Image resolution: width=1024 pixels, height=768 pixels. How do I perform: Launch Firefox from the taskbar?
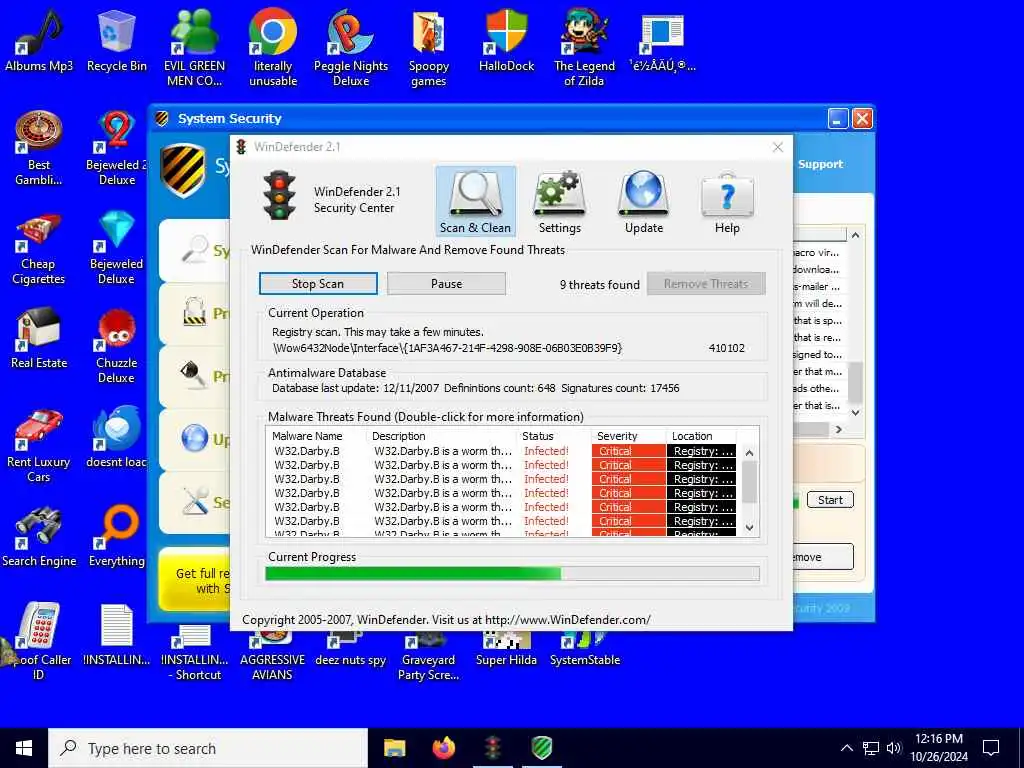[x=444, y=748]
